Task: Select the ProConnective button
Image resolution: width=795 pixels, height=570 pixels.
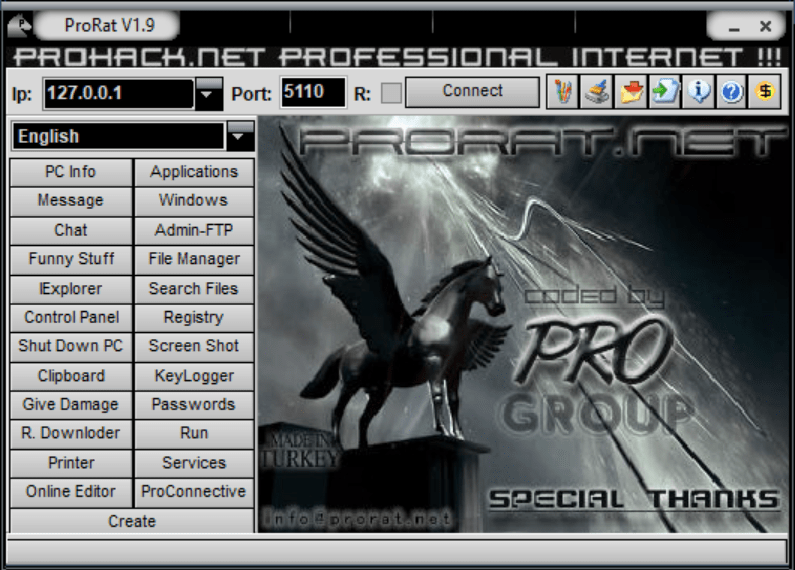Action: [194, 492]
